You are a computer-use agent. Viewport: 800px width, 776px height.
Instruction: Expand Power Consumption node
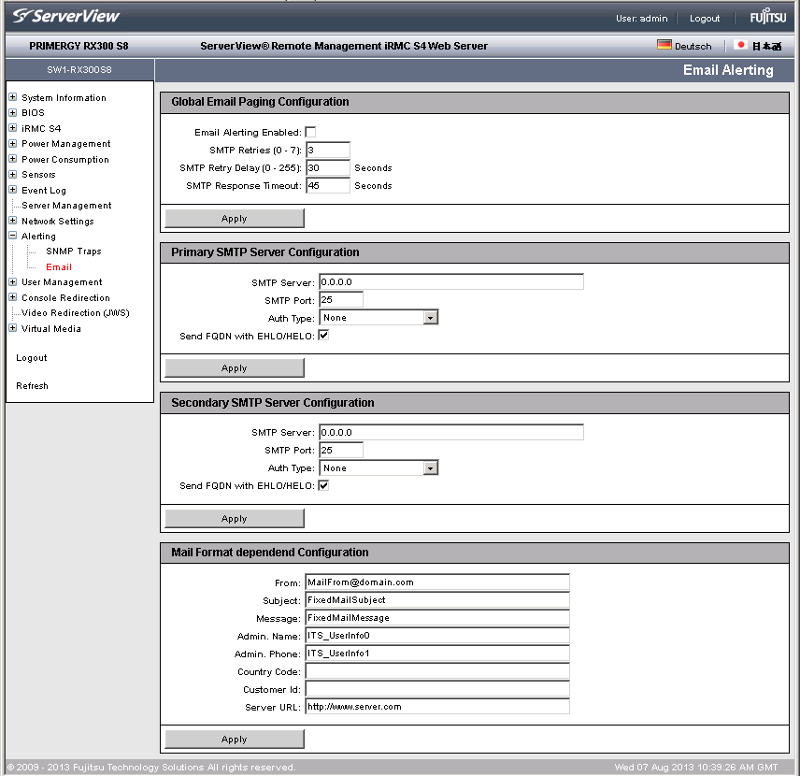click(13, 159)
